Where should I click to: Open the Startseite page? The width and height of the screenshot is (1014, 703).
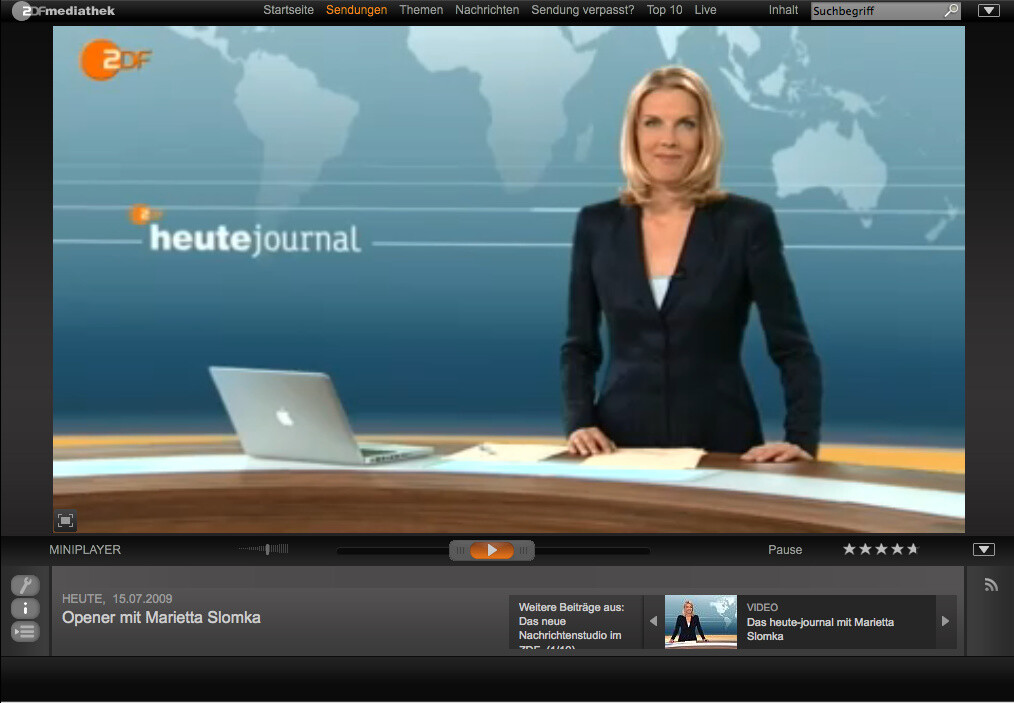[288, 10]
